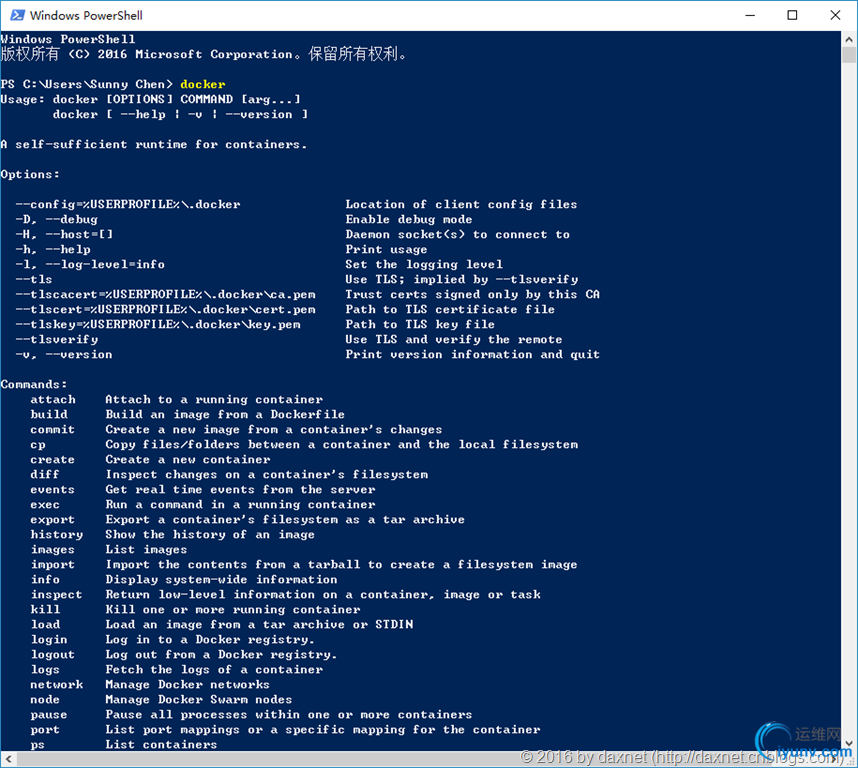
Task: Close the Windows PowerShell window
Action: (x=835, y=15)
